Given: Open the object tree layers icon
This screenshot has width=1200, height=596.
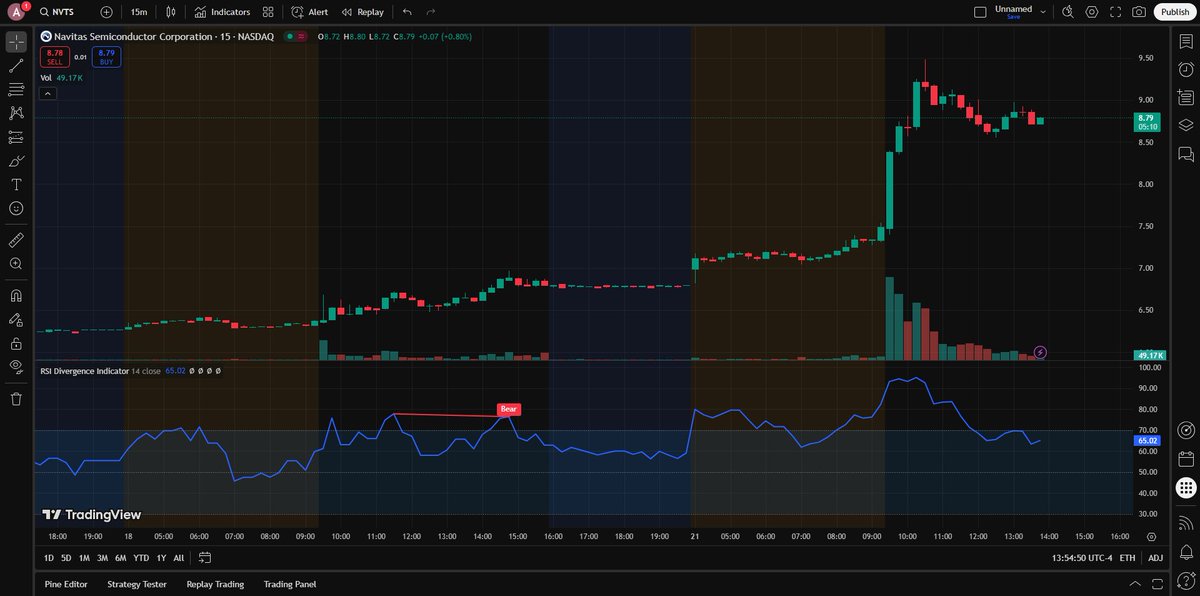Looking at the screenshot, I should pos(1186,126).
